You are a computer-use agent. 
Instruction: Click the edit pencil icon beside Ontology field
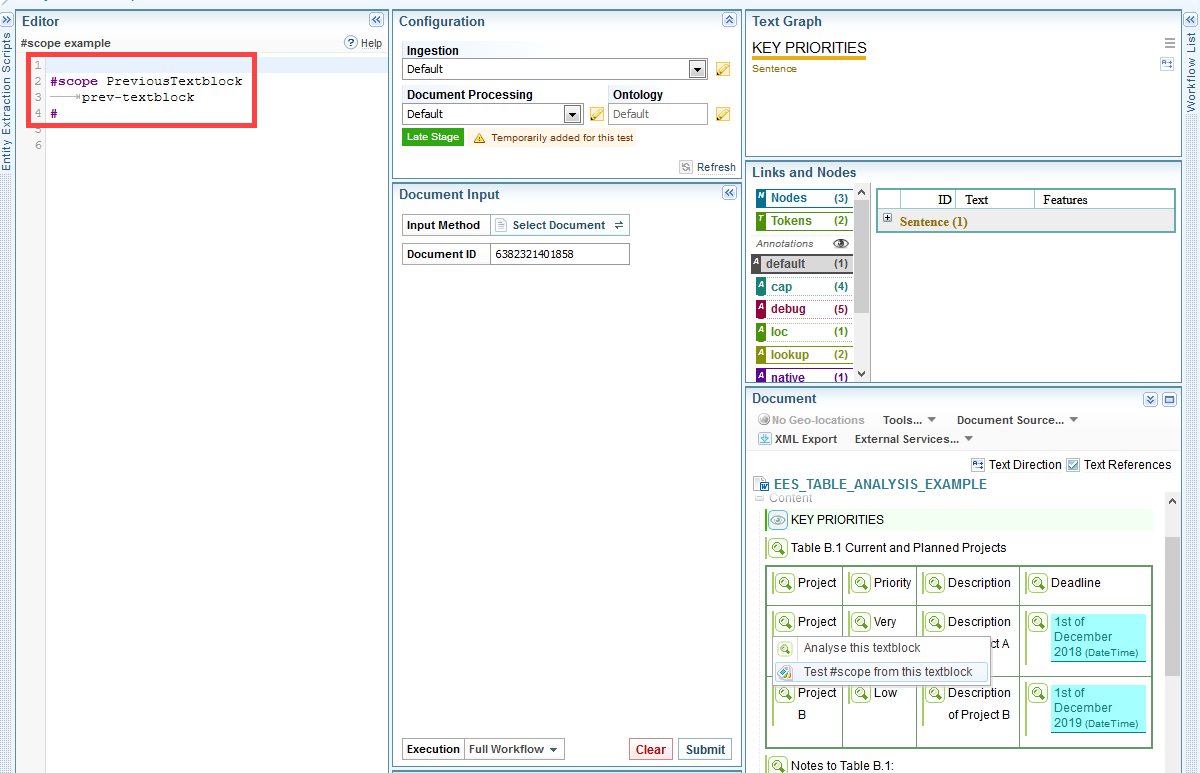tap(723, 114)
